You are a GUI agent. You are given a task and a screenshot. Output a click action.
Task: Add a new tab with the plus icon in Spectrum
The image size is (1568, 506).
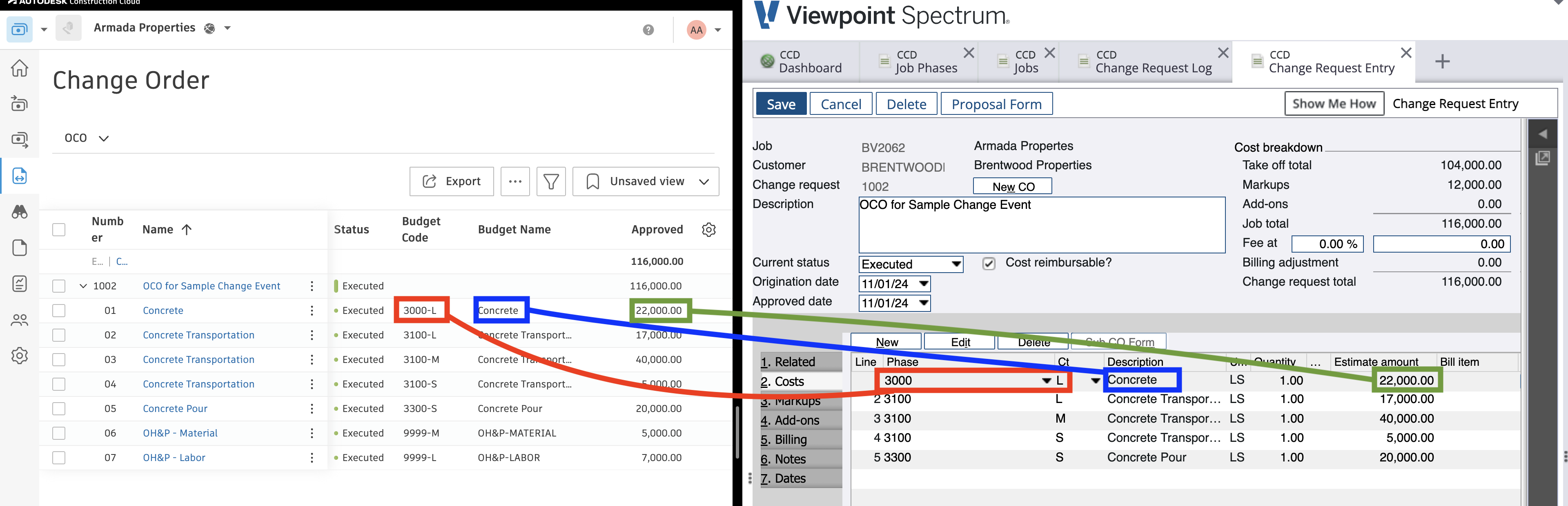coord(1442,61)
